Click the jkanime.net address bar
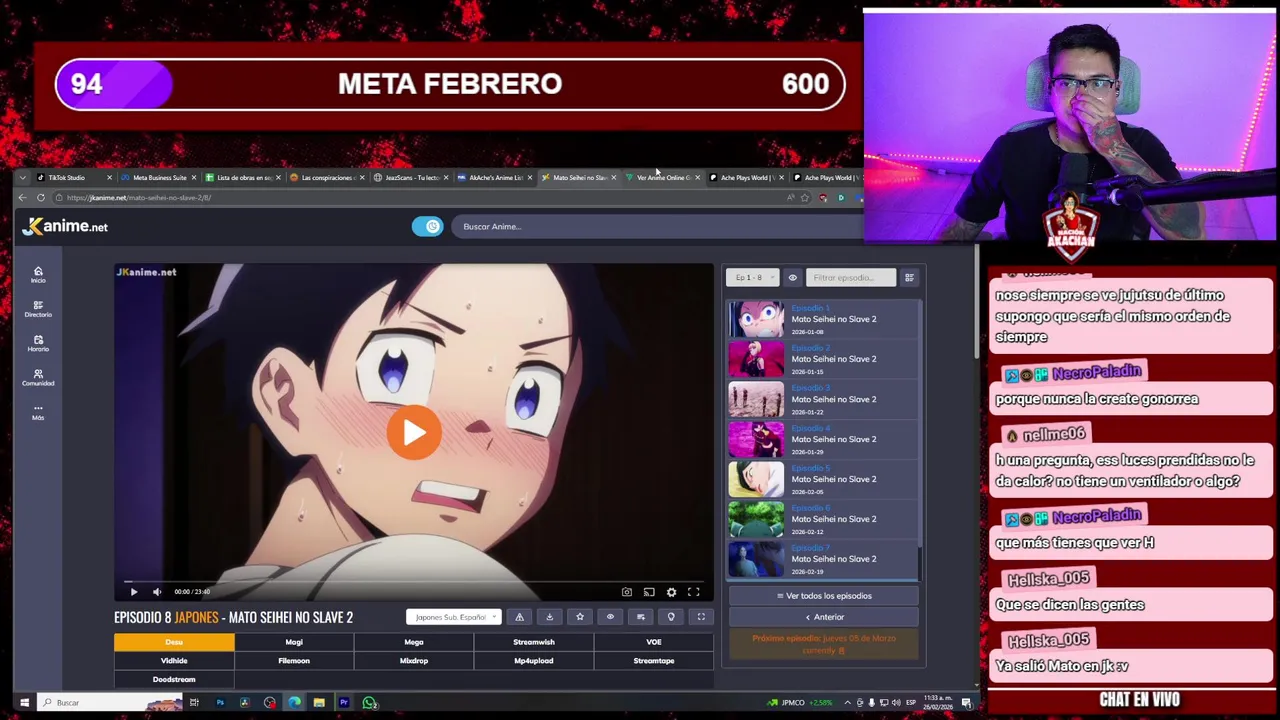This screenshot has width=1280, height=720. pyautogui.click(x=420, y=198)
